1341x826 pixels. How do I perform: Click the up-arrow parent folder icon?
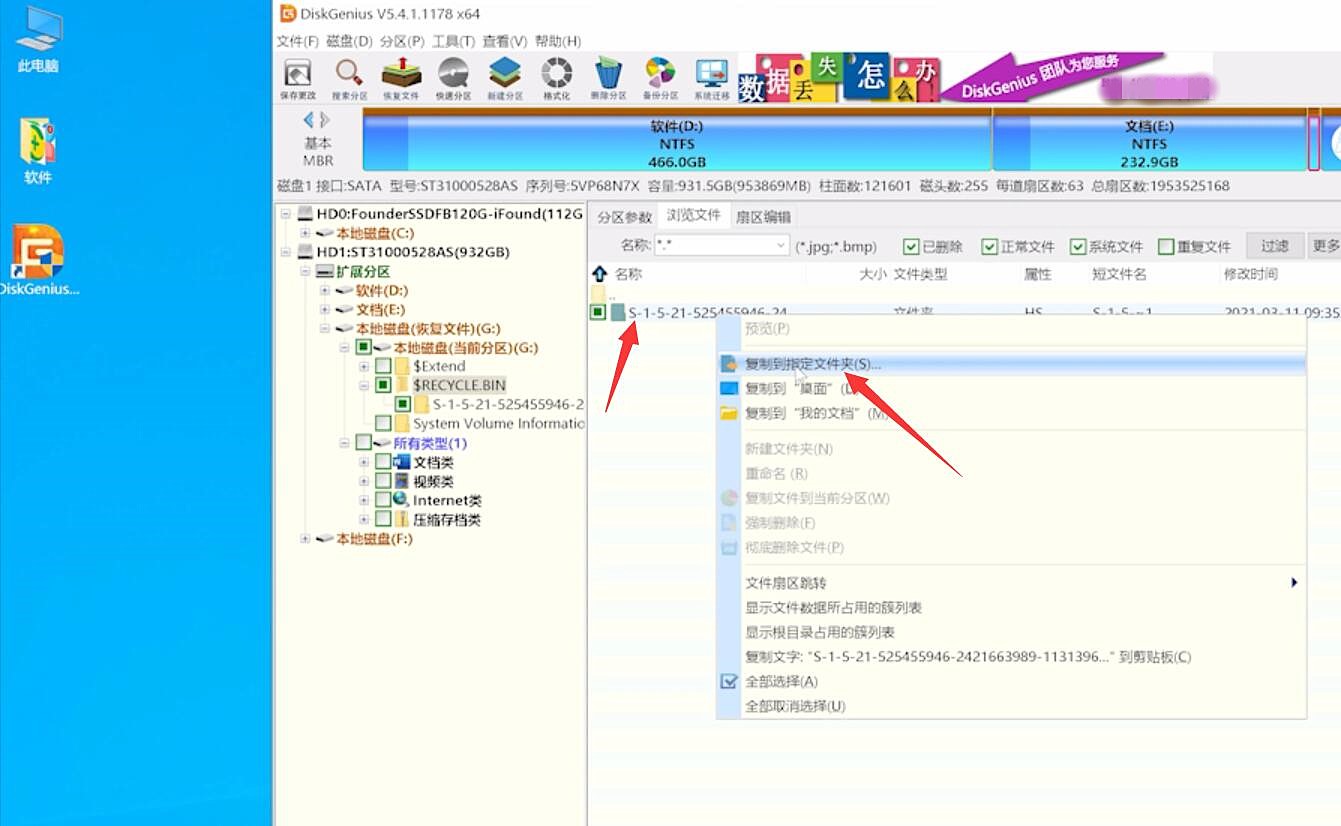pyautogui.click(x=600, y=273)
